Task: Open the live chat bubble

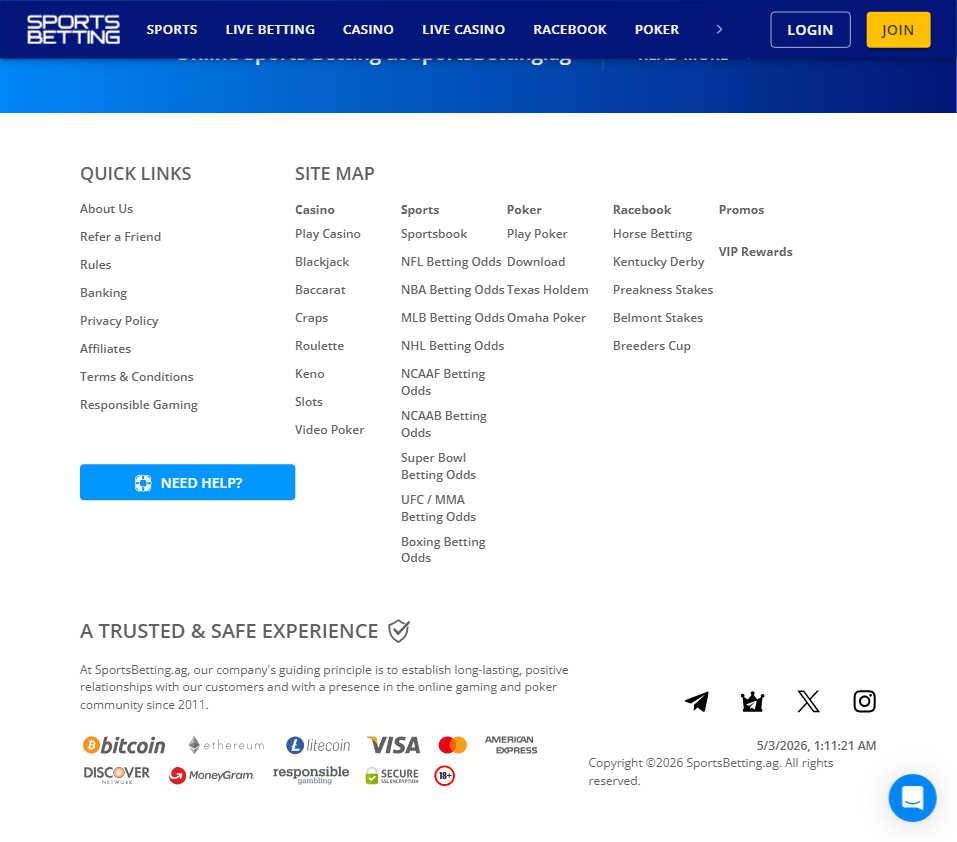Action: [x=912, y=797]
